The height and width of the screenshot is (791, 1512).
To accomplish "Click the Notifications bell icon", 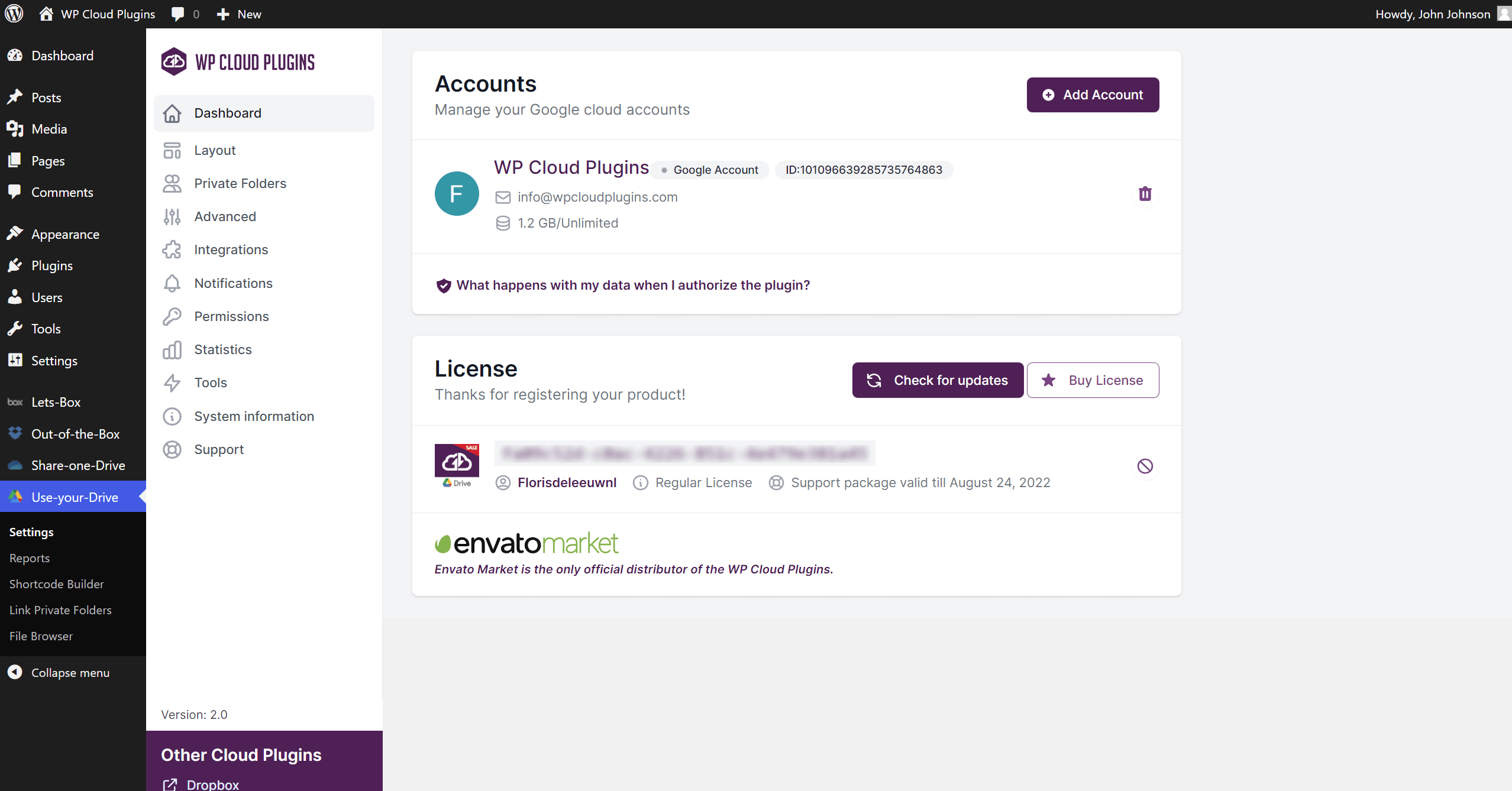I will click(172, 284).
